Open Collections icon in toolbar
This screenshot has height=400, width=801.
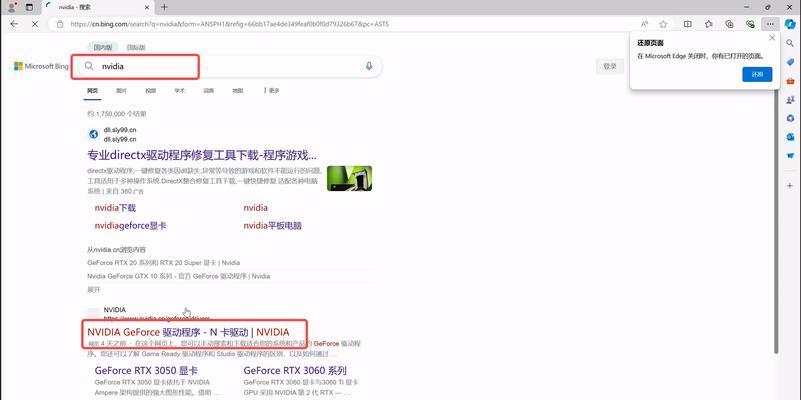[729, 24]
